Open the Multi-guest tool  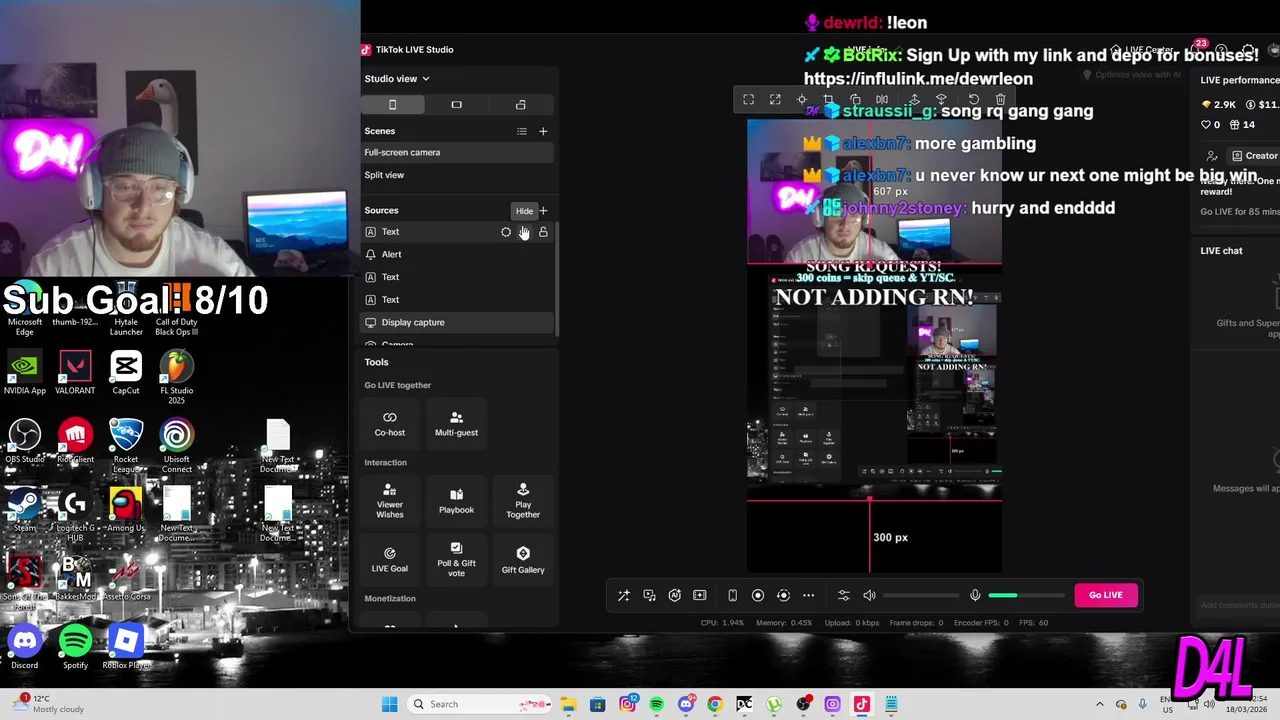pyautogui.click(x=456, y=424)
